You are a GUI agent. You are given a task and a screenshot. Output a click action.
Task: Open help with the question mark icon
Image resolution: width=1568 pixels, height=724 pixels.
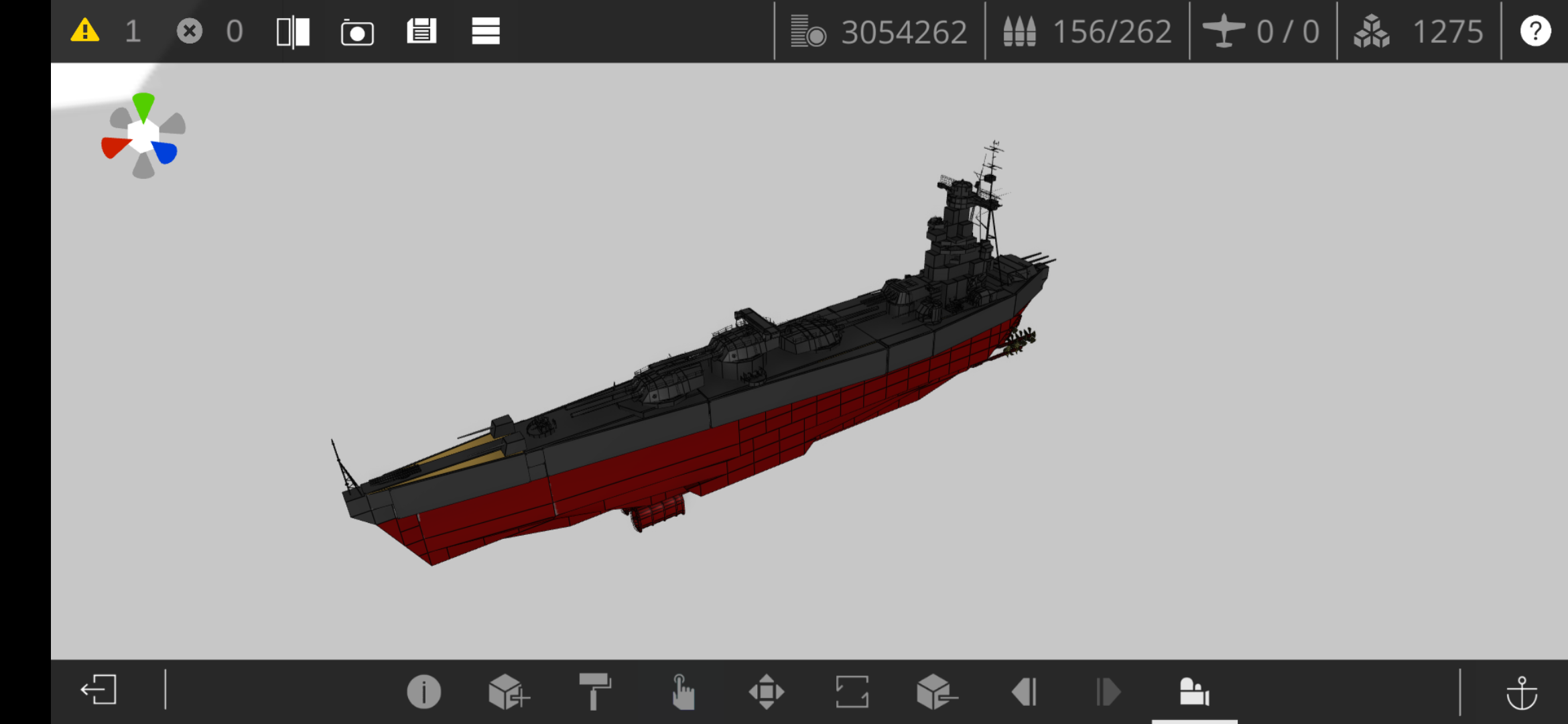click(x=1535, y=32)
